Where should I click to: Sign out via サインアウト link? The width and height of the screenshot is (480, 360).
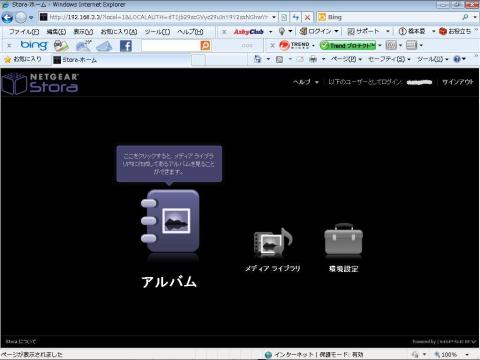(x=458, y=82)
